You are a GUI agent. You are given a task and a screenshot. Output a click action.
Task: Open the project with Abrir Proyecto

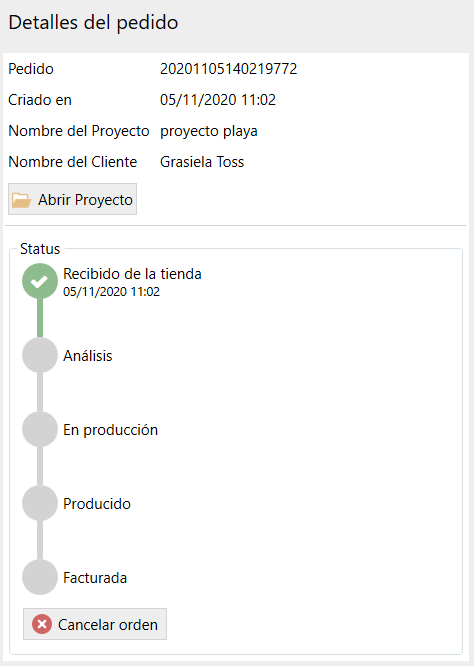[72, 200]
